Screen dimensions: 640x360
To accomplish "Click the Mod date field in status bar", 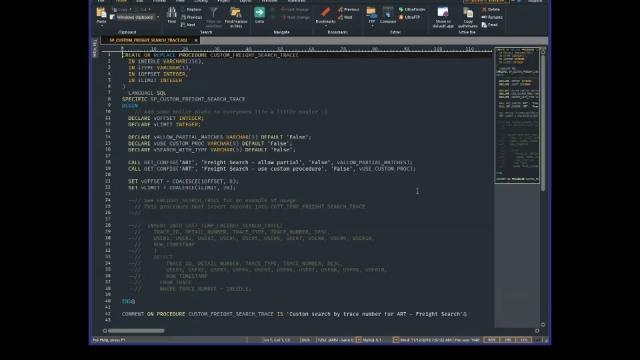I will click(425, 340).
